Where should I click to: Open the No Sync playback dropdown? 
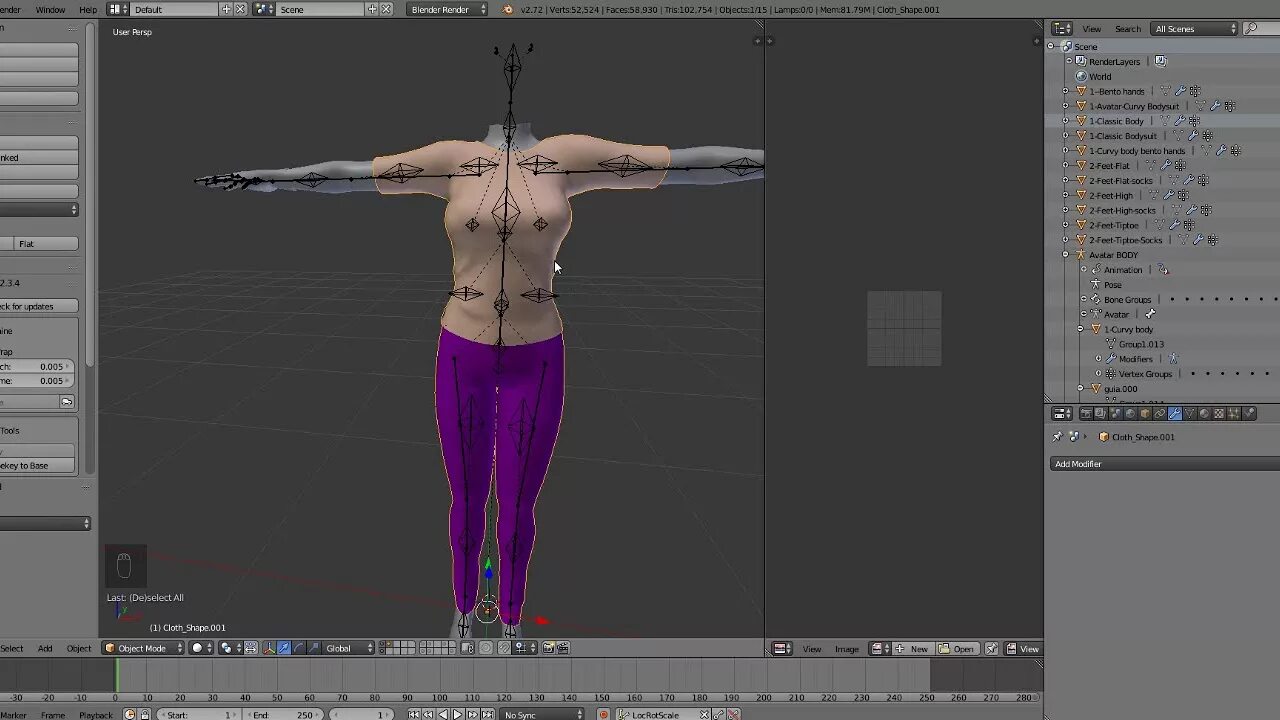click(x=543, y=715)
